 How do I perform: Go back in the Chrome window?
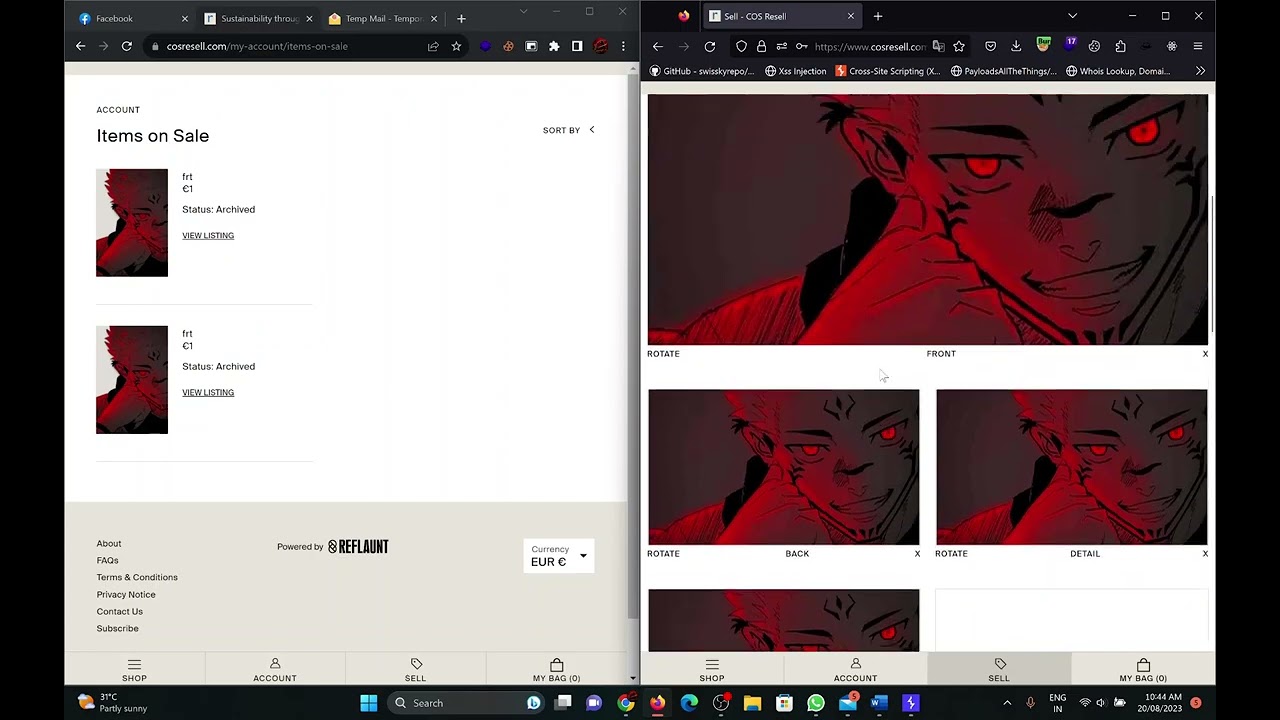tap(81, 46)
